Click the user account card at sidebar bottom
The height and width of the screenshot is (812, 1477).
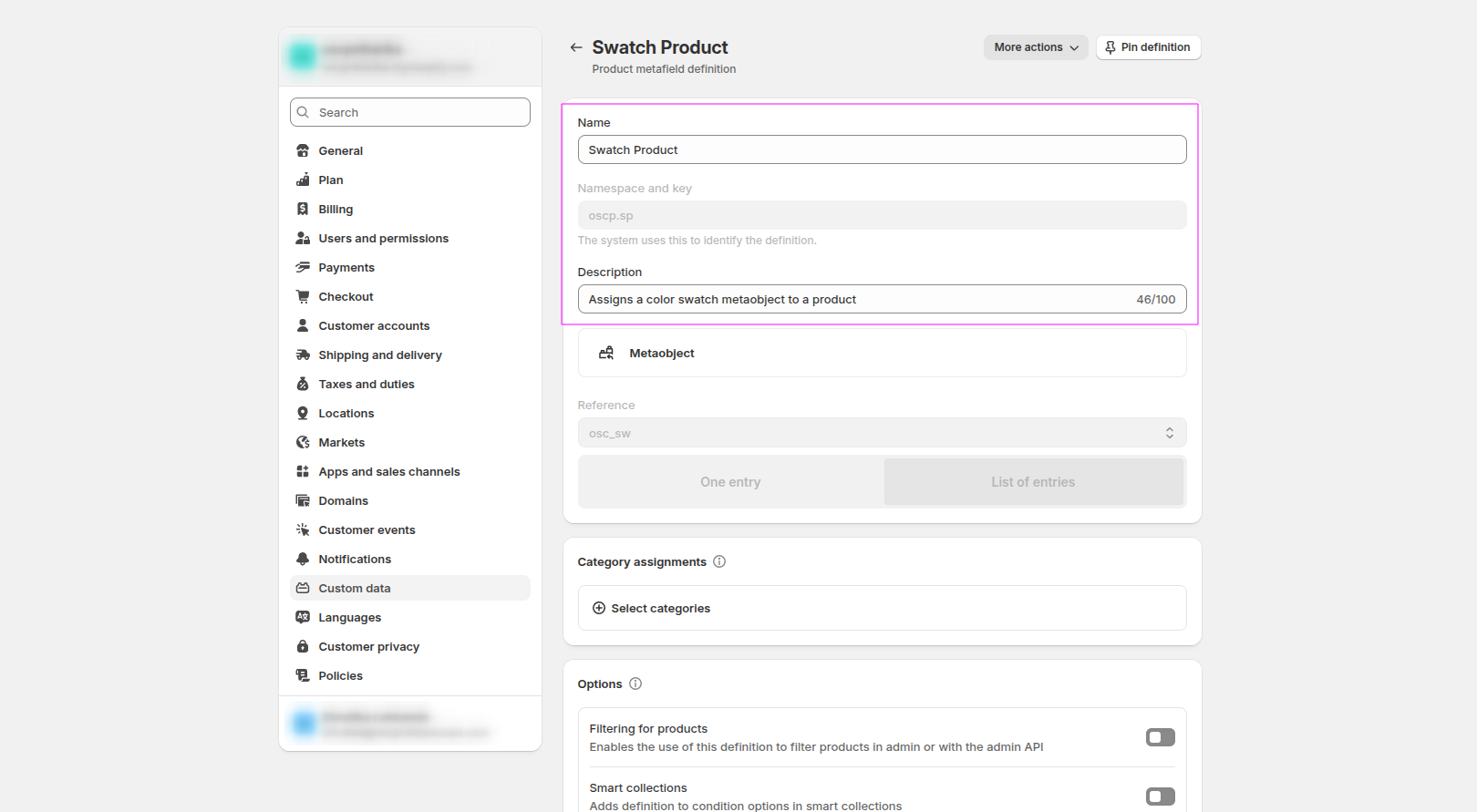click(410, 724)
